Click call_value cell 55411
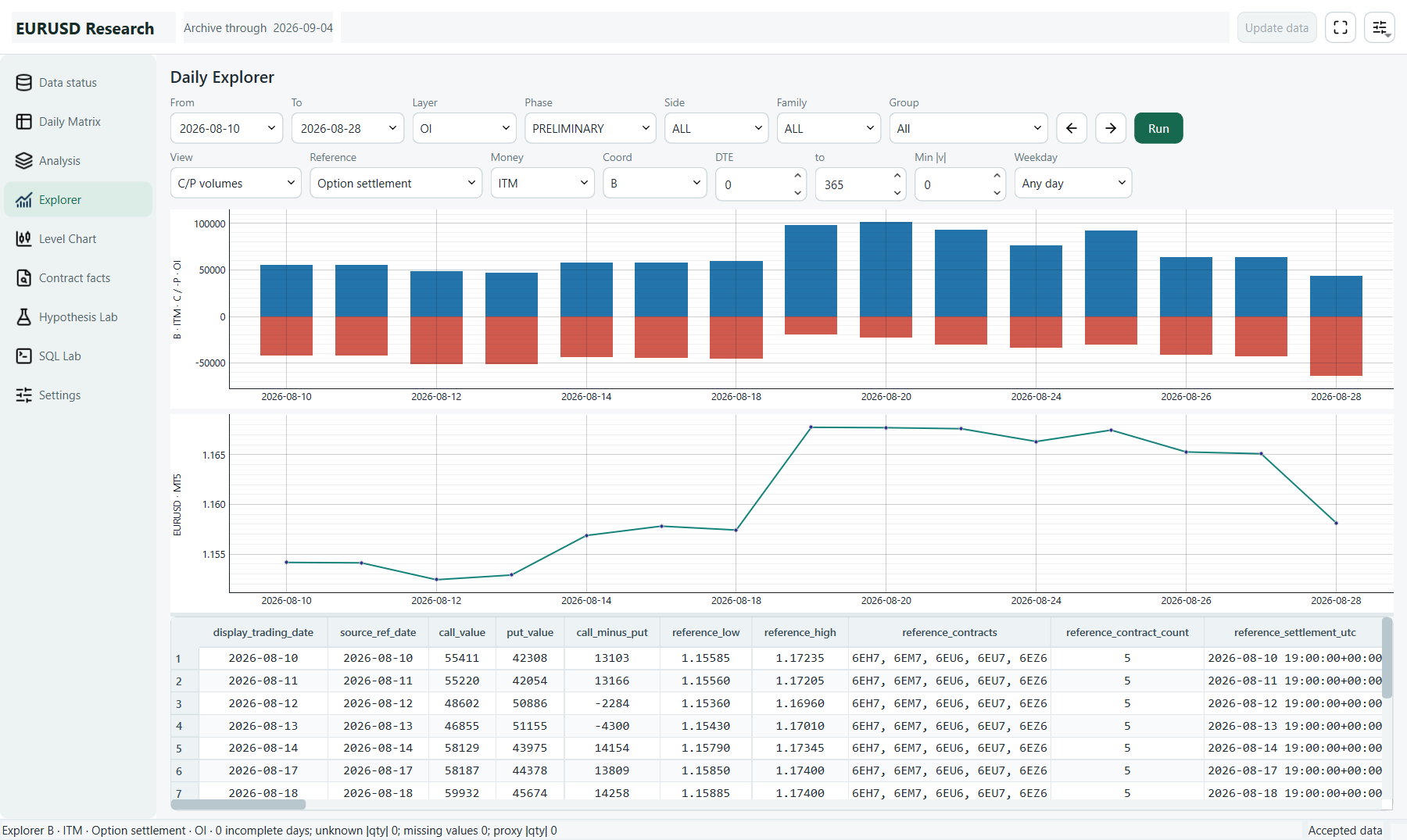Viewport: 1407px width, 840px height. click(462, 659)
